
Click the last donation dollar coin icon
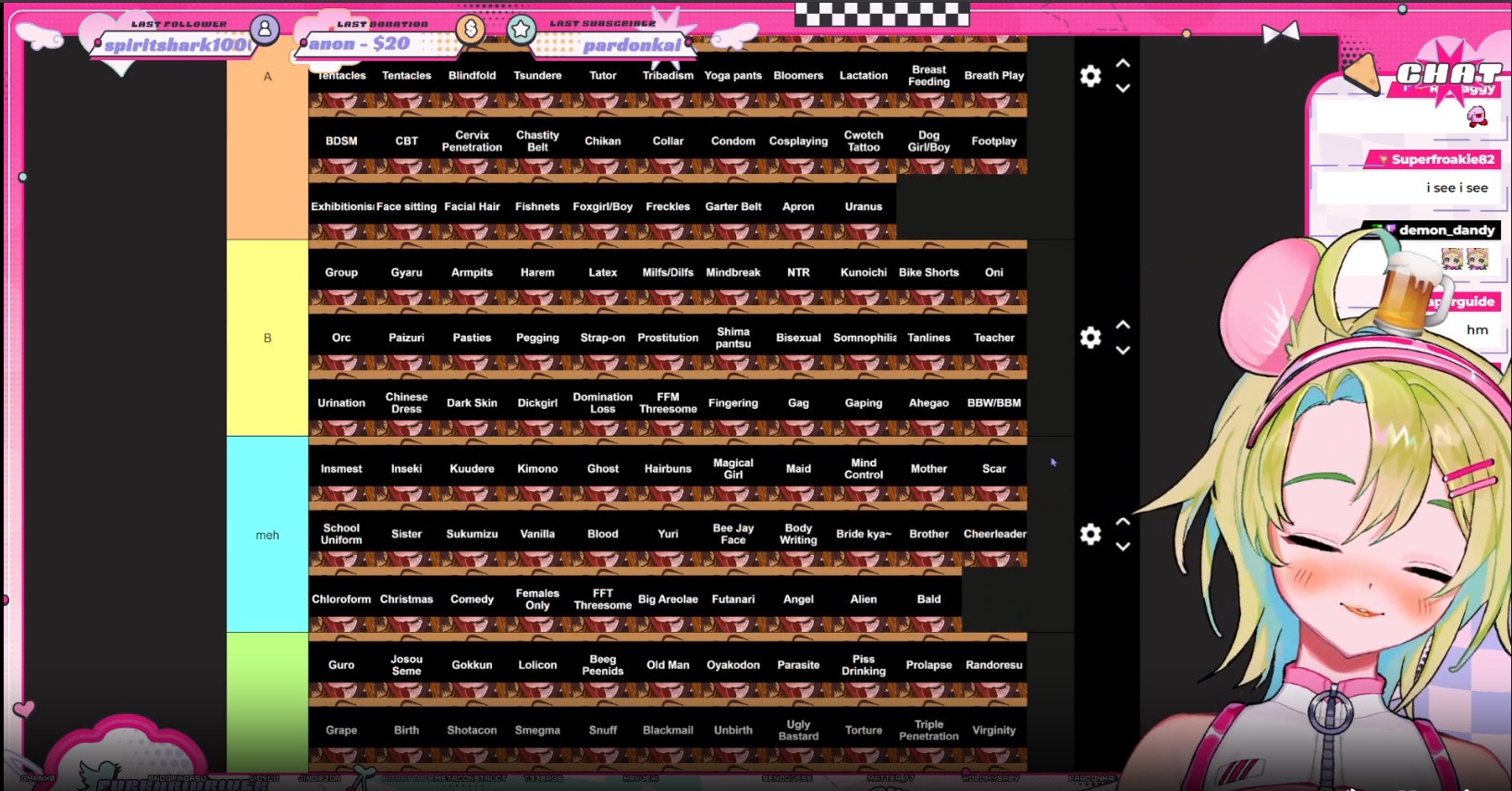point(471,30)
